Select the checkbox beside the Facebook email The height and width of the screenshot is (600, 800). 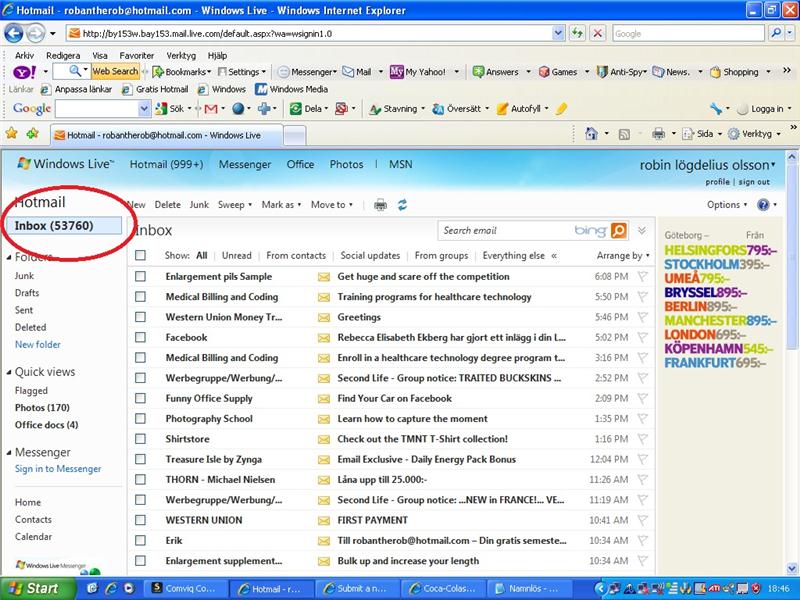[141, 337]
